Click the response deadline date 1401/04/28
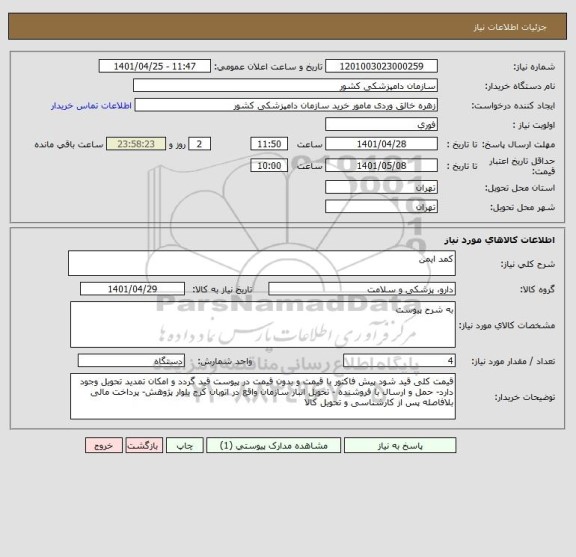Viewport: 576px width, 557px height. point(381,144)
